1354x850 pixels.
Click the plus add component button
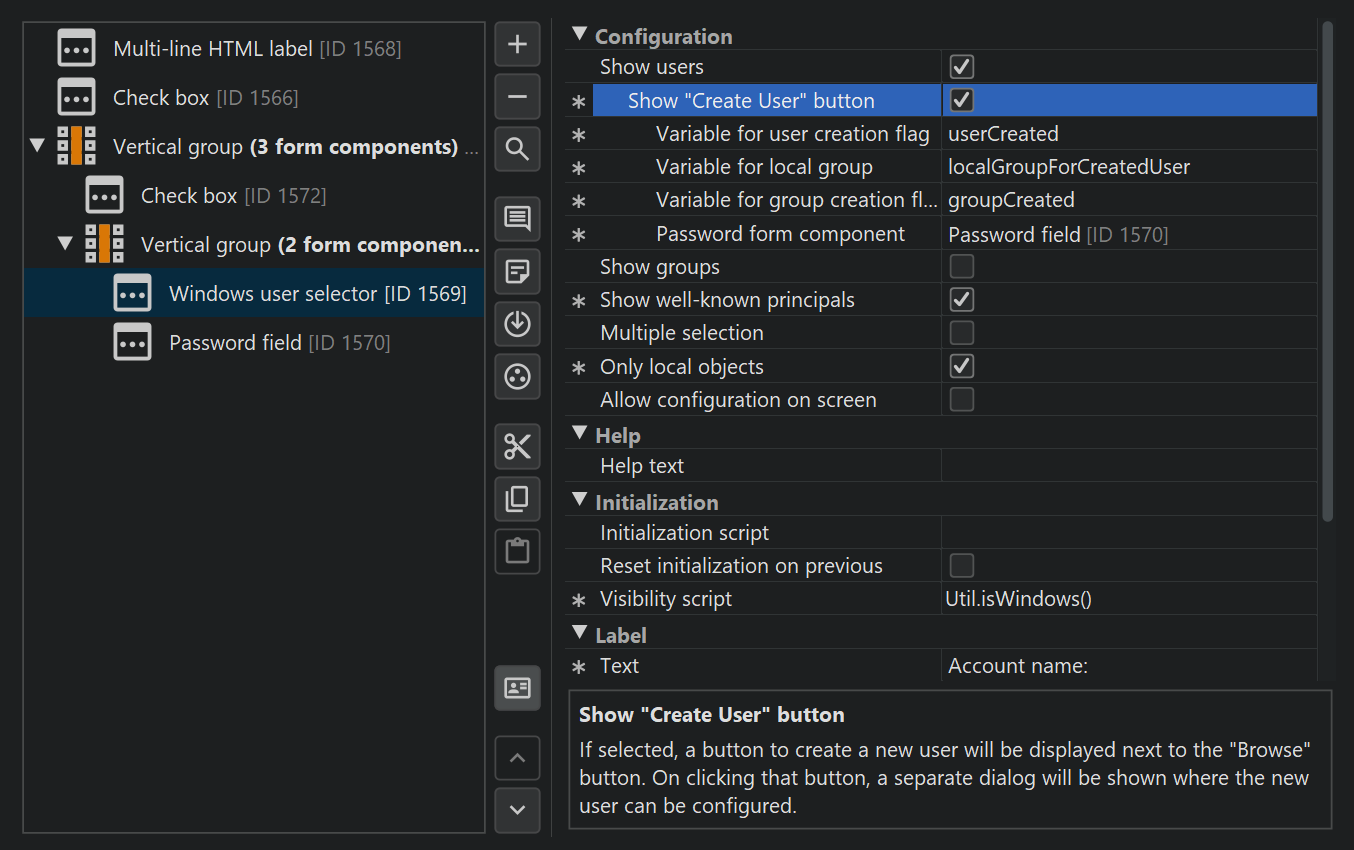click(517, 45)
